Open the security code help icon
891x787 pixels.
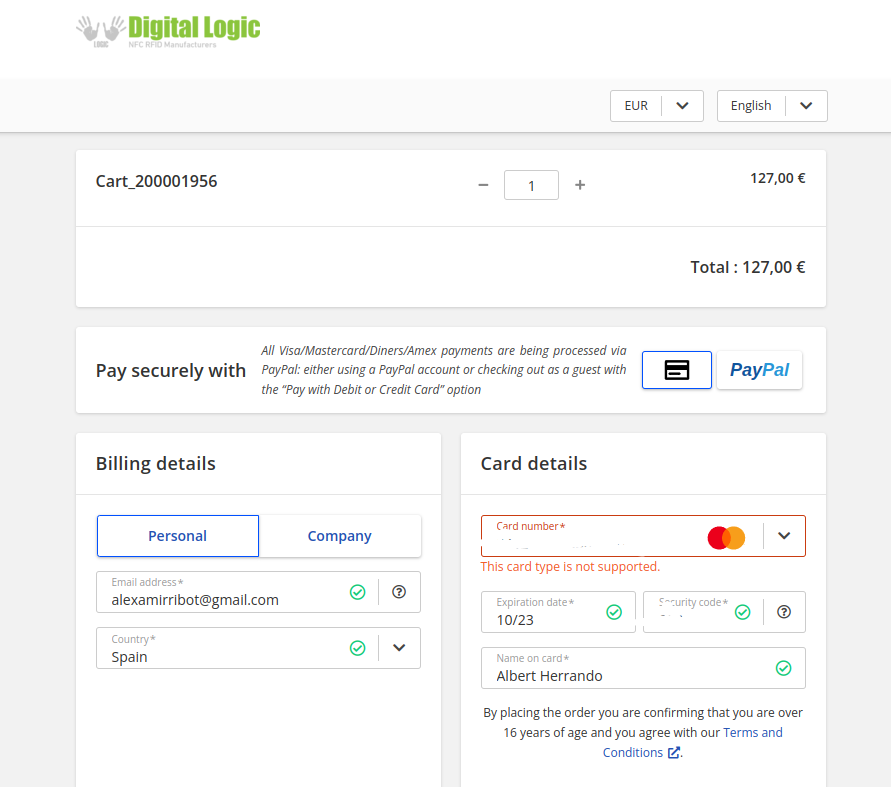[x=784, y=612]
